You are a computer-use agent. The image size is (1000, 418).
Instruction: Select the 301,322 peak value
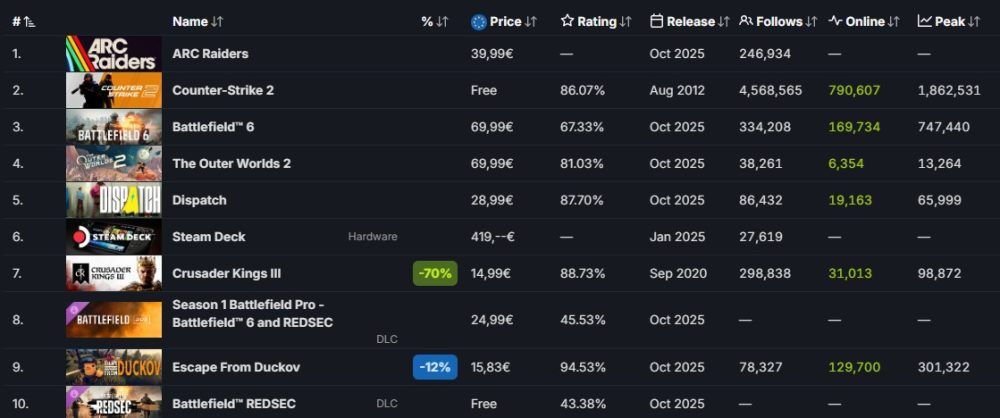pyautogui.click(x=944, y=367)
